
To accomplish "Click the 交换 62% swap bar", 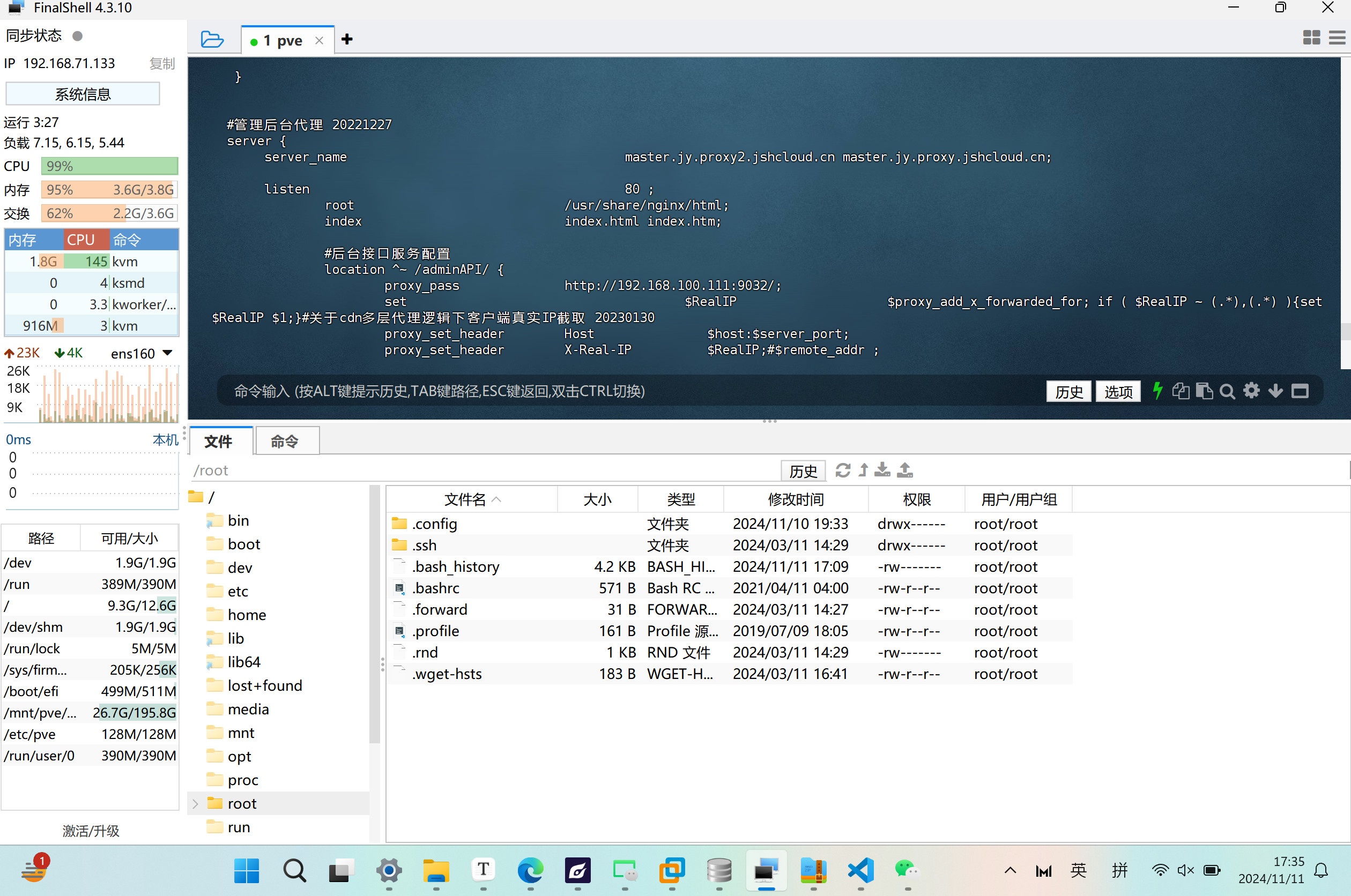I will point(110,214).
